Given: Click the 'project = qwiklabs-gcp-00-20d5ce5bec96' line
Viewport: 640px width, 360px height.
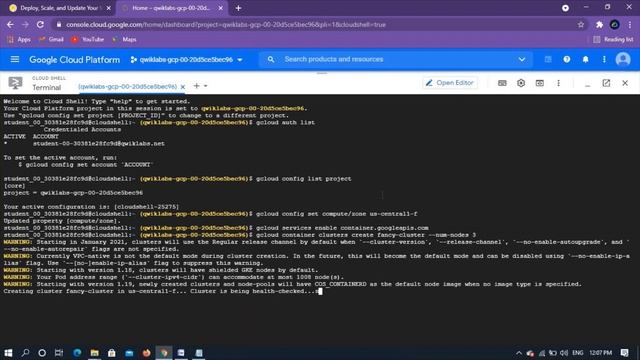Looking at the screenshot, I should tap(73, 193).
